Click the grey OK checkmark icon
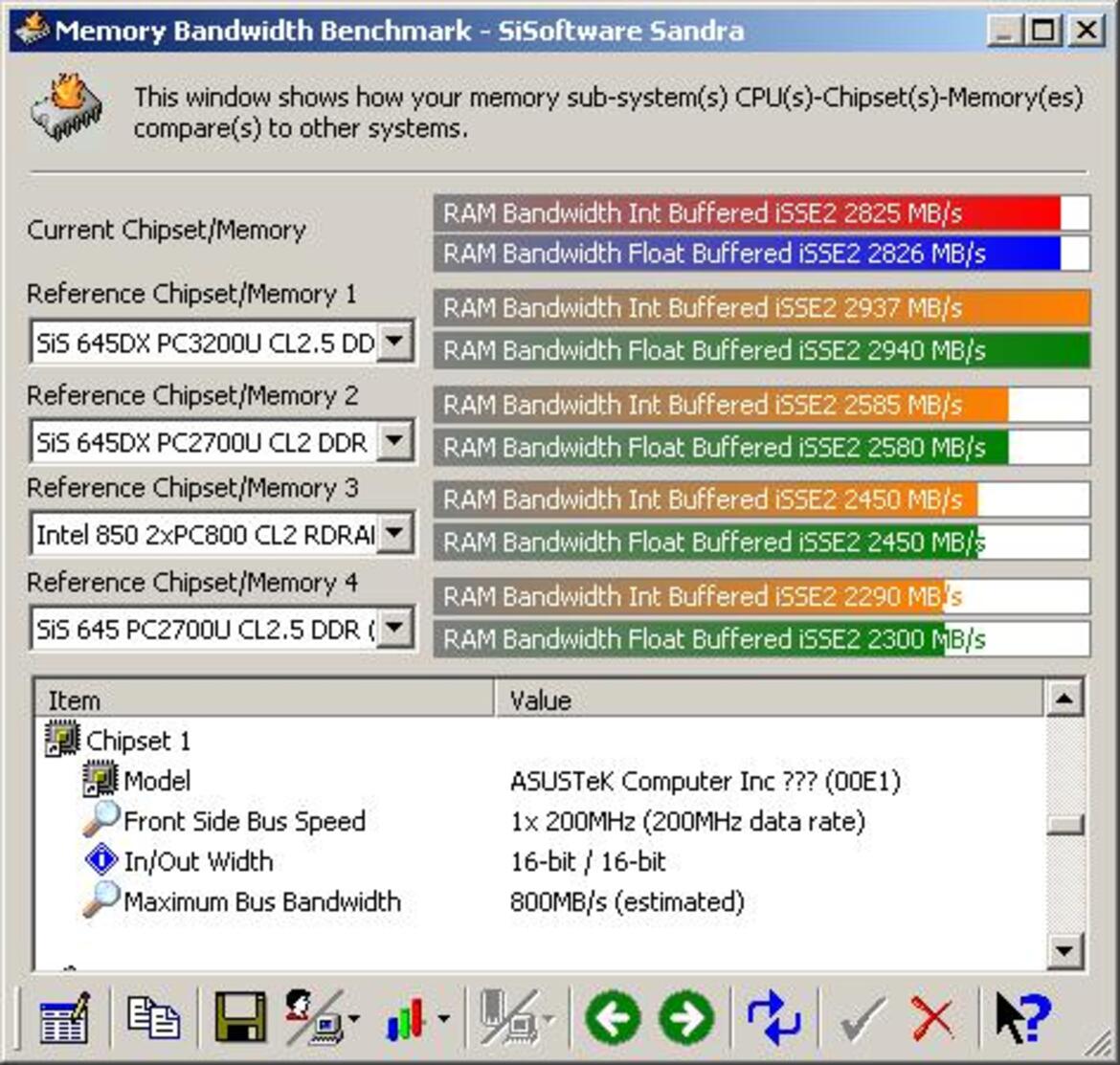The width and height of the screenshot is (1120, 1065). pyautogui.click(x=862, y=1019)
